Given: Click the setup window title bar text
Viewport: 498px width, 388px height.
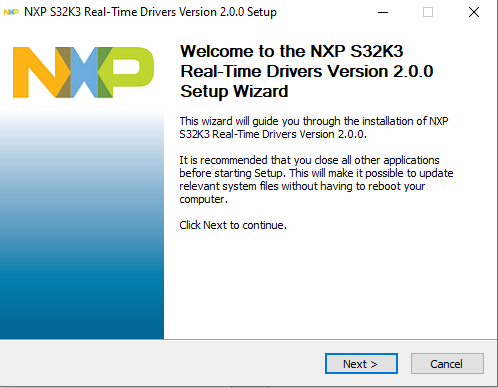Looking at the screenshot, I should tap(150, 12).
